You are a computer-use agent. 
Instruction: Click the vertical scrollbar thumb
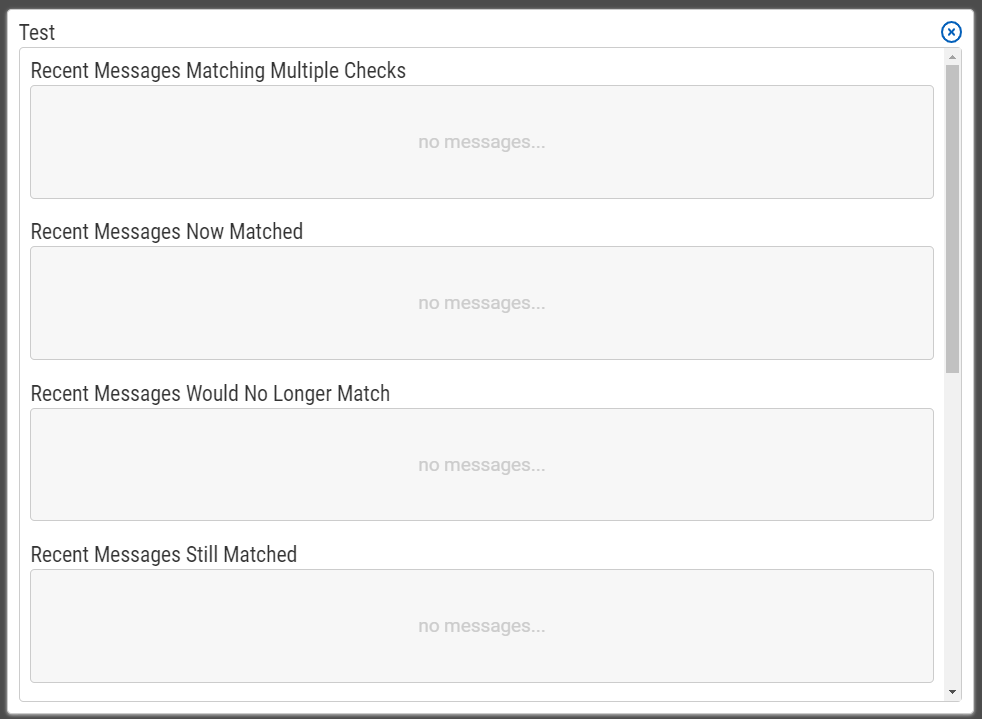coord(953,219)
